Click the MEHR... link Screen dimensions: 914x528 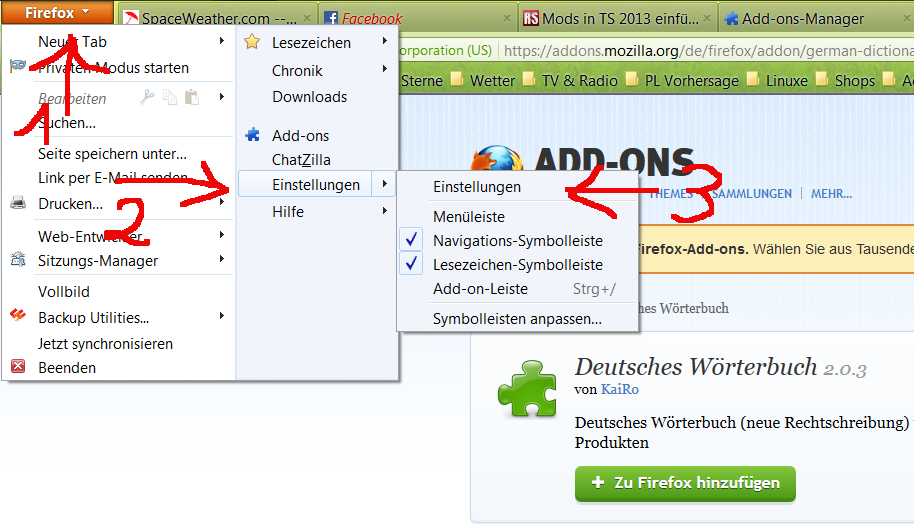click(831, 193)
